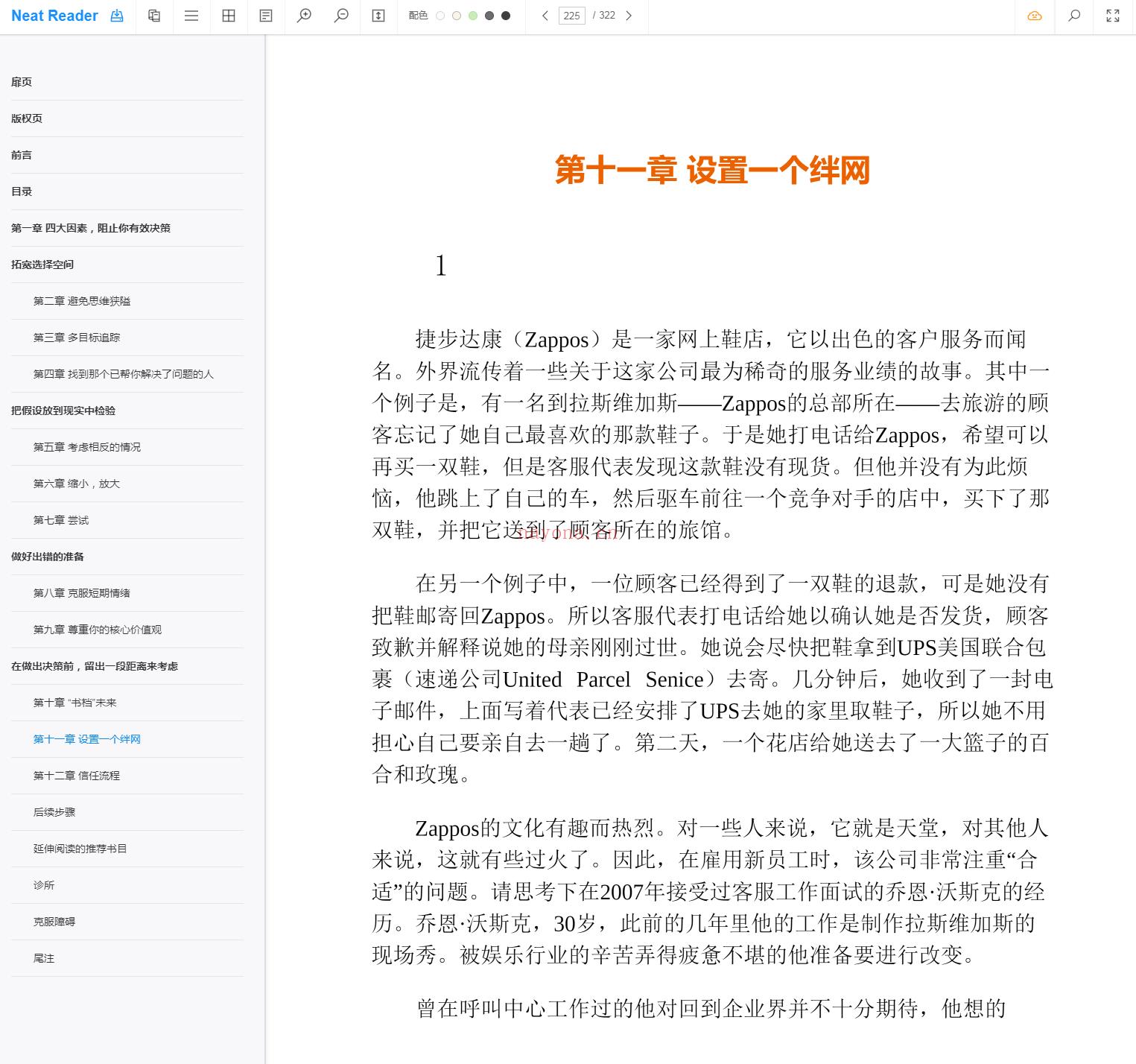Open the notes page icon

click(266, 16)
